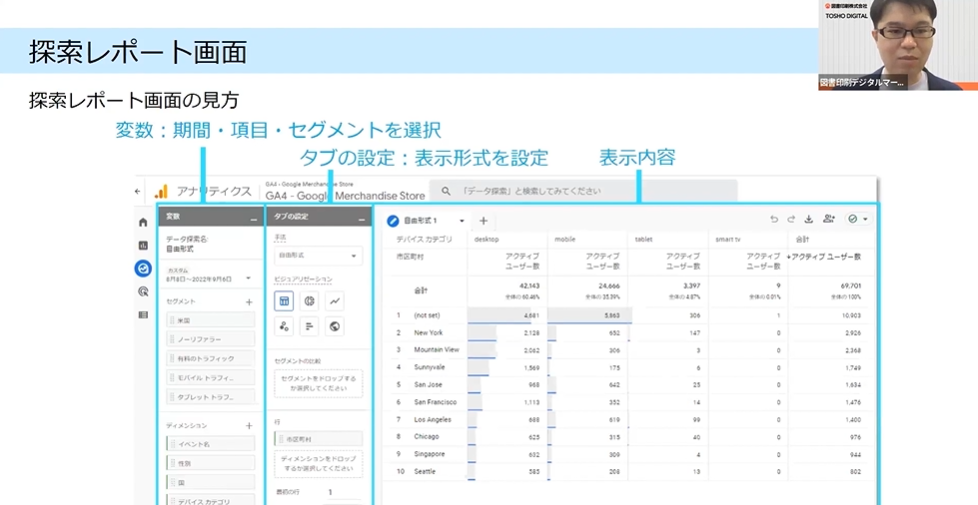Select the scatter plot visualization icon

click(284, 326)
